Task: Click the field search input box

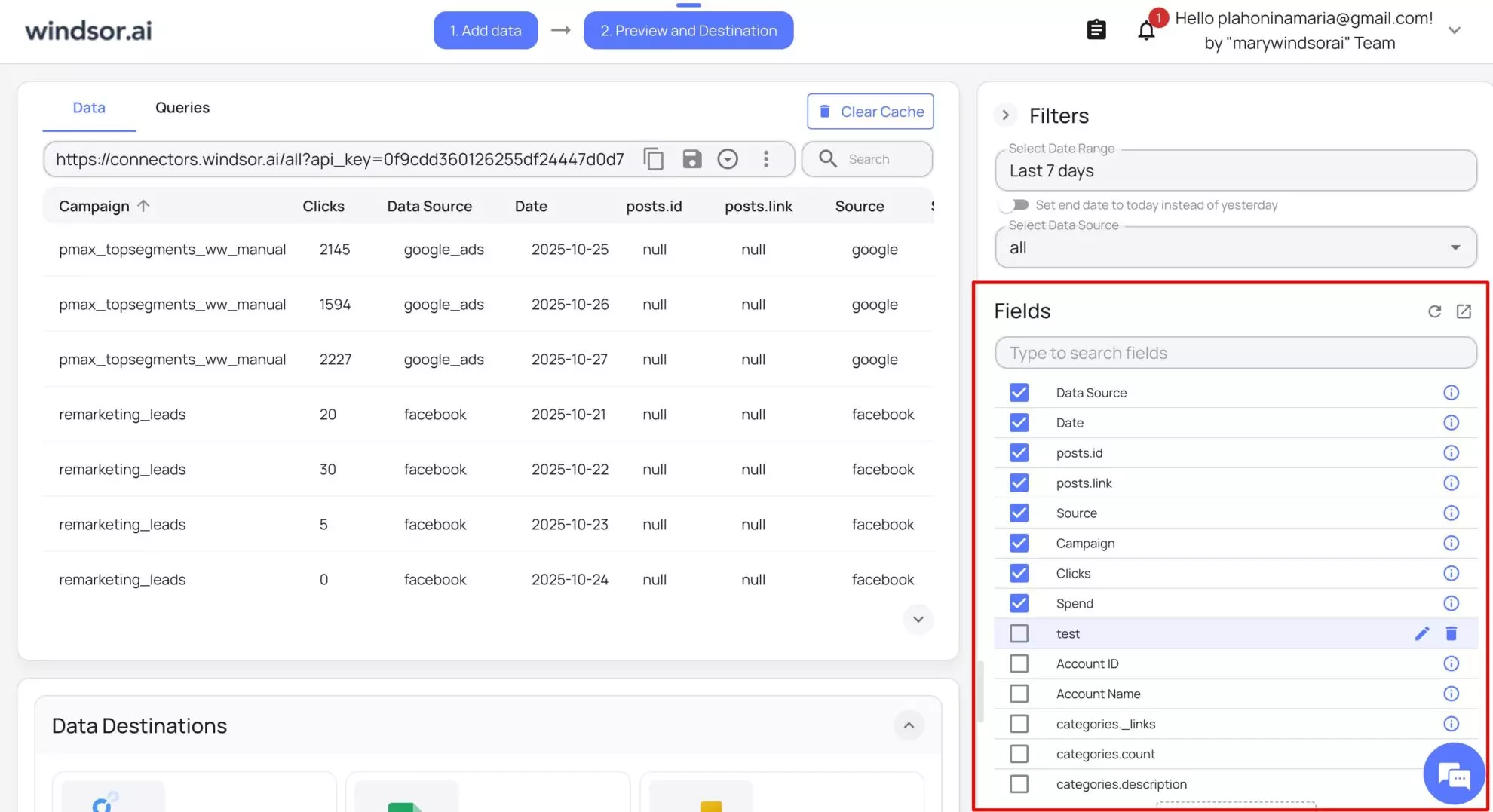Action: [1235, 353]
